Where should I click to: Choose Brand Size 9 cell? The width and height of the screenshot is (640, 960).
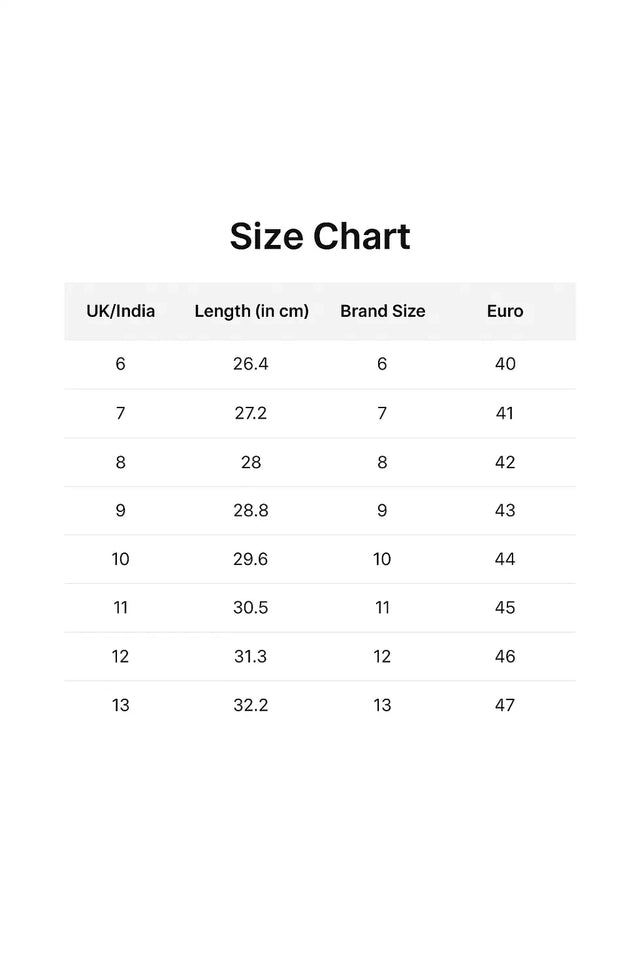[x=382, y=510]
